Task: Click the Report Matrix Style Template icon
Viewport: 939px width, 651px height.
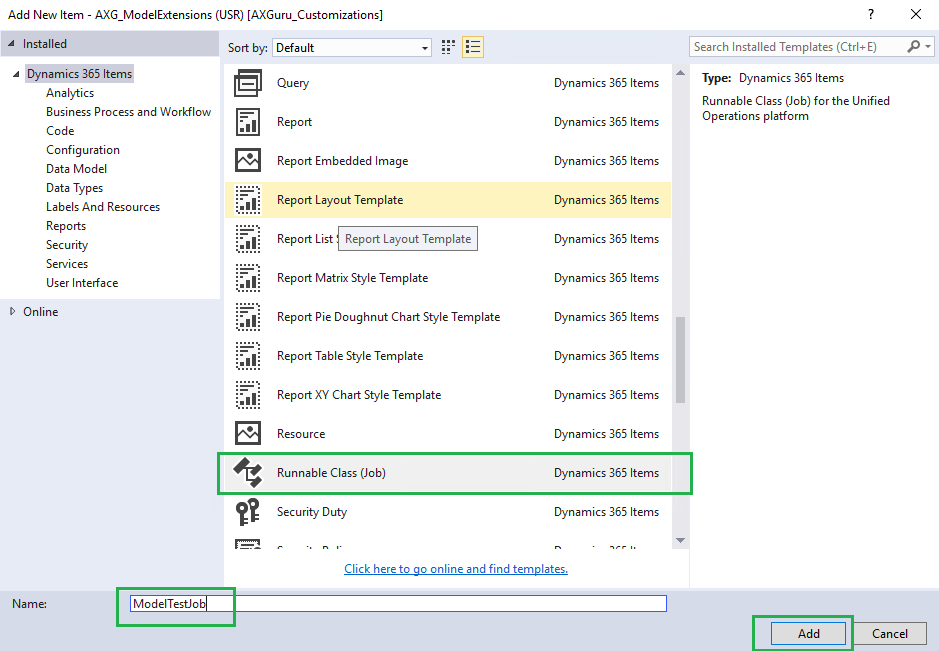Action: [247, 277]
